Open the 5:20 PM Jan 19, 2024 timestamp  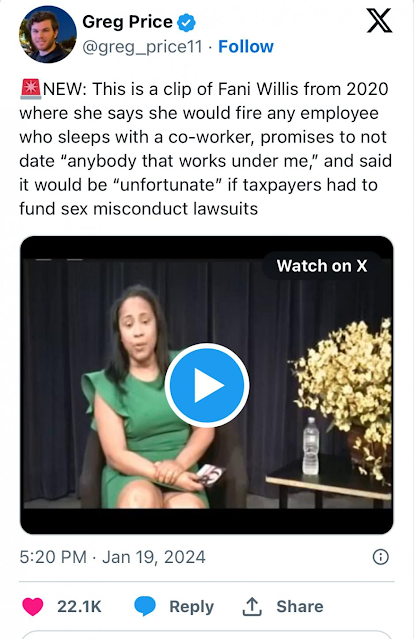[x=112, y=557]
